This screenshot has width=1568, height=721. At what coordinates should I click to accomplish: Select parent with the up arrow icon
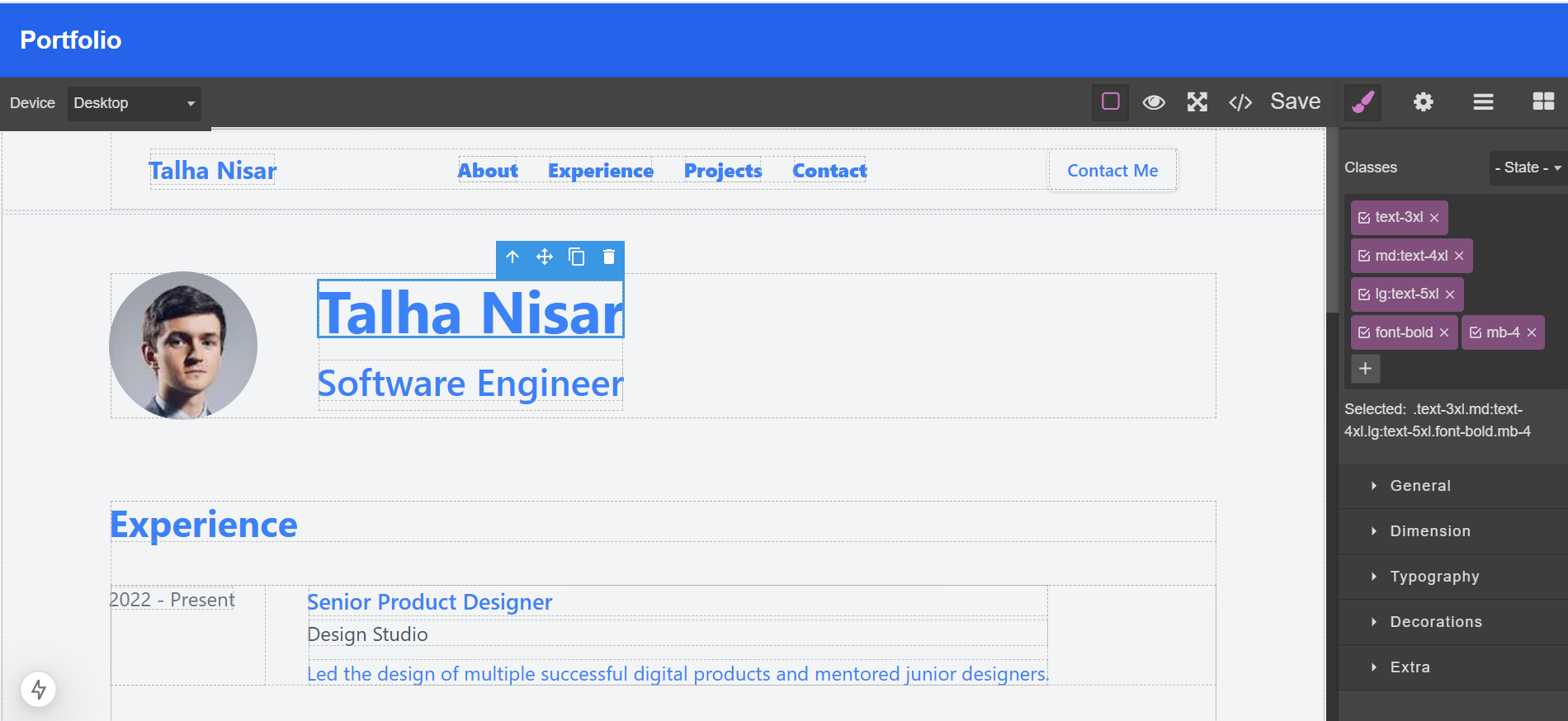pyautogui.click(x=512, y=257)
